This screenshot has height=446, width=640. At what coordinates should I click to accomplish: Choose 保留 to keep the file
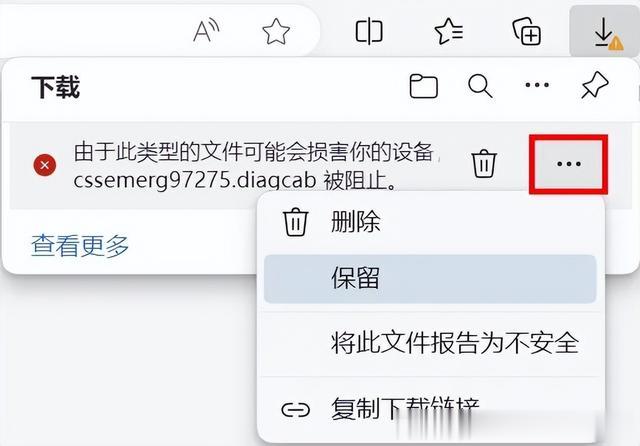431,279
